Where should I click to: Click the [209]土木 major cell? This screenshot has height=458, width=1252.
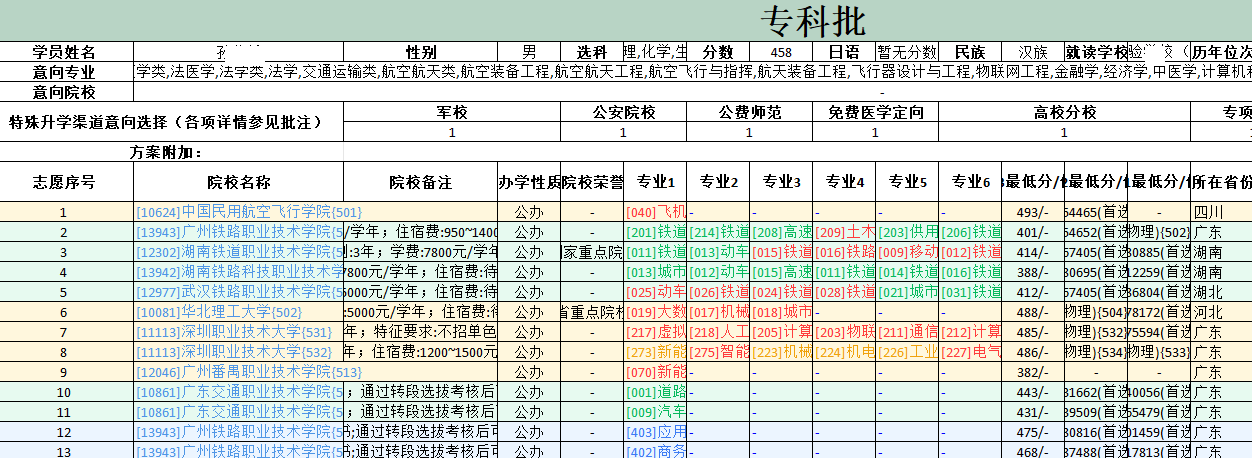tap(844, 232)
